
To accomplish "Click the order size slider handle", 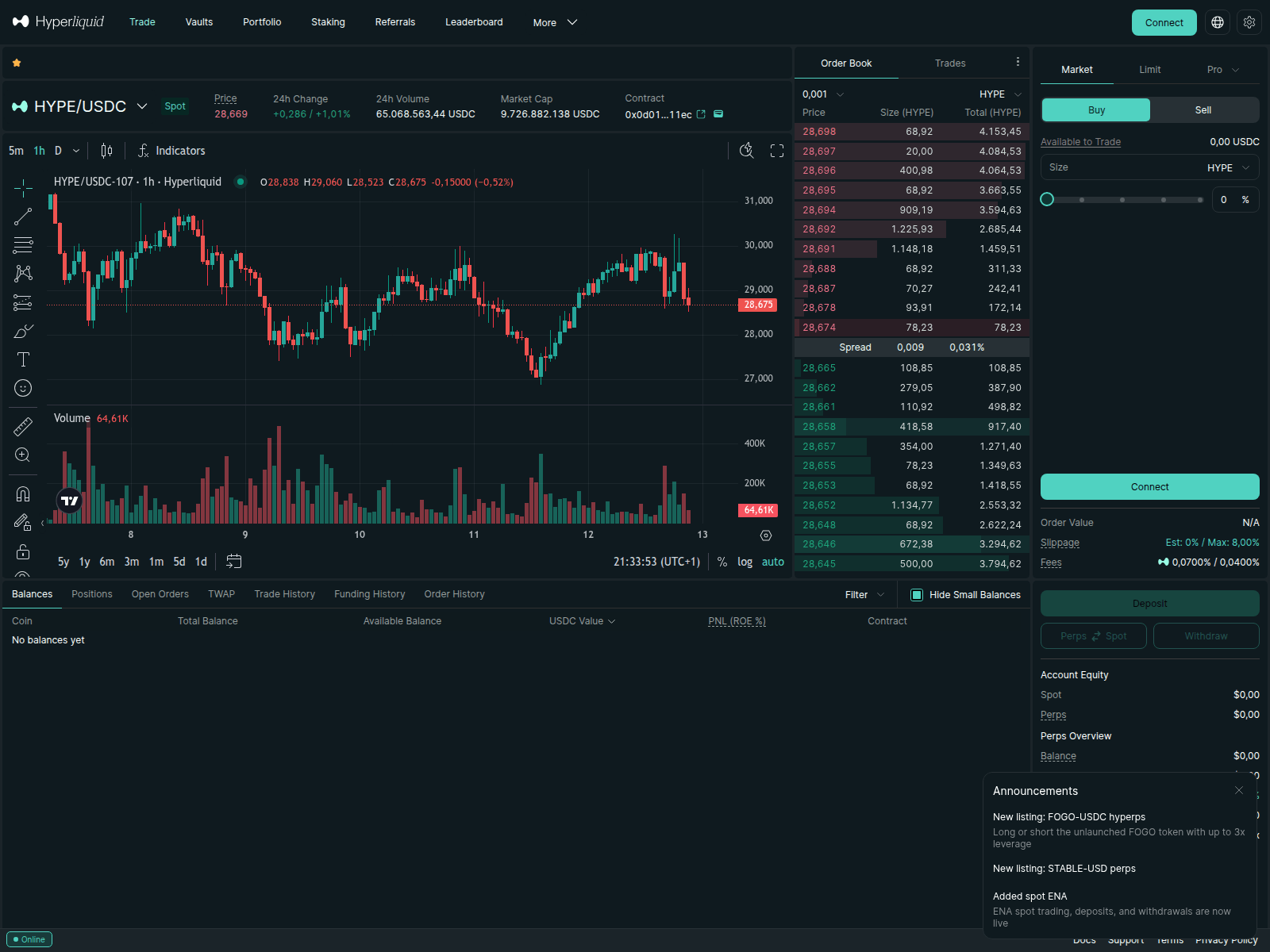I will coord(1047,199).
